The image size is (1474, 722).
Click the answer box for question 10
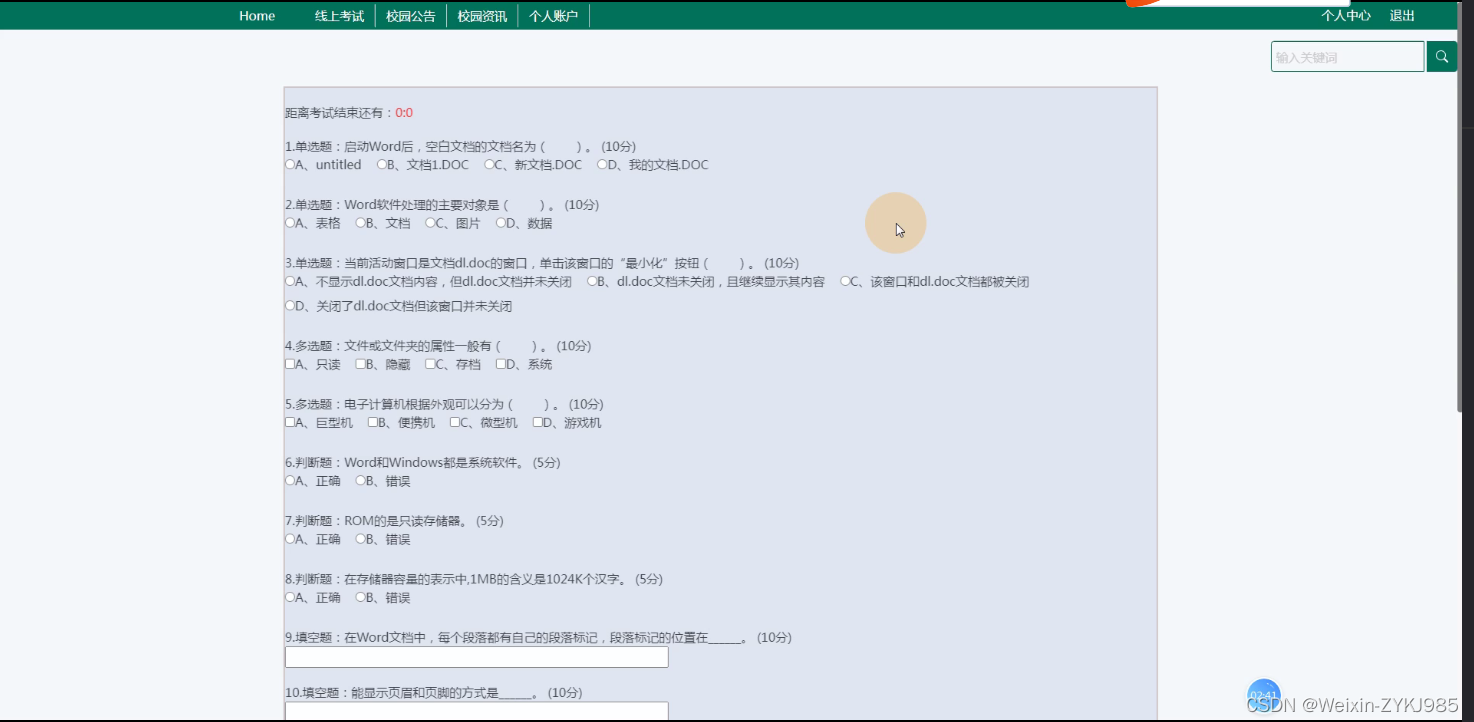(x=476, y=711)
